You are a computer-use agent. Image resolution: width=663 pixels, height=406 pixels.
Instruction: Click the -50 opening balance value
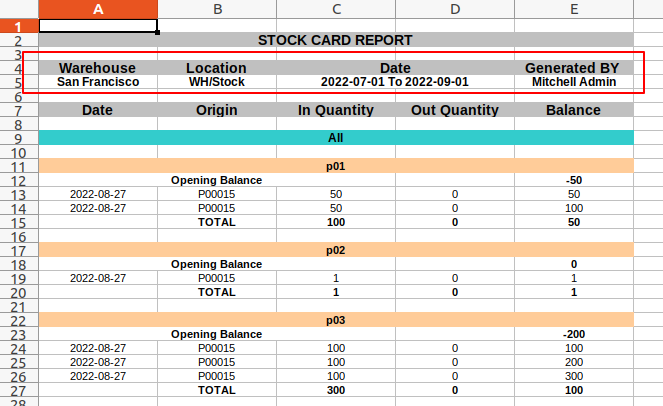pyautogui.click(x=574, y=180)
